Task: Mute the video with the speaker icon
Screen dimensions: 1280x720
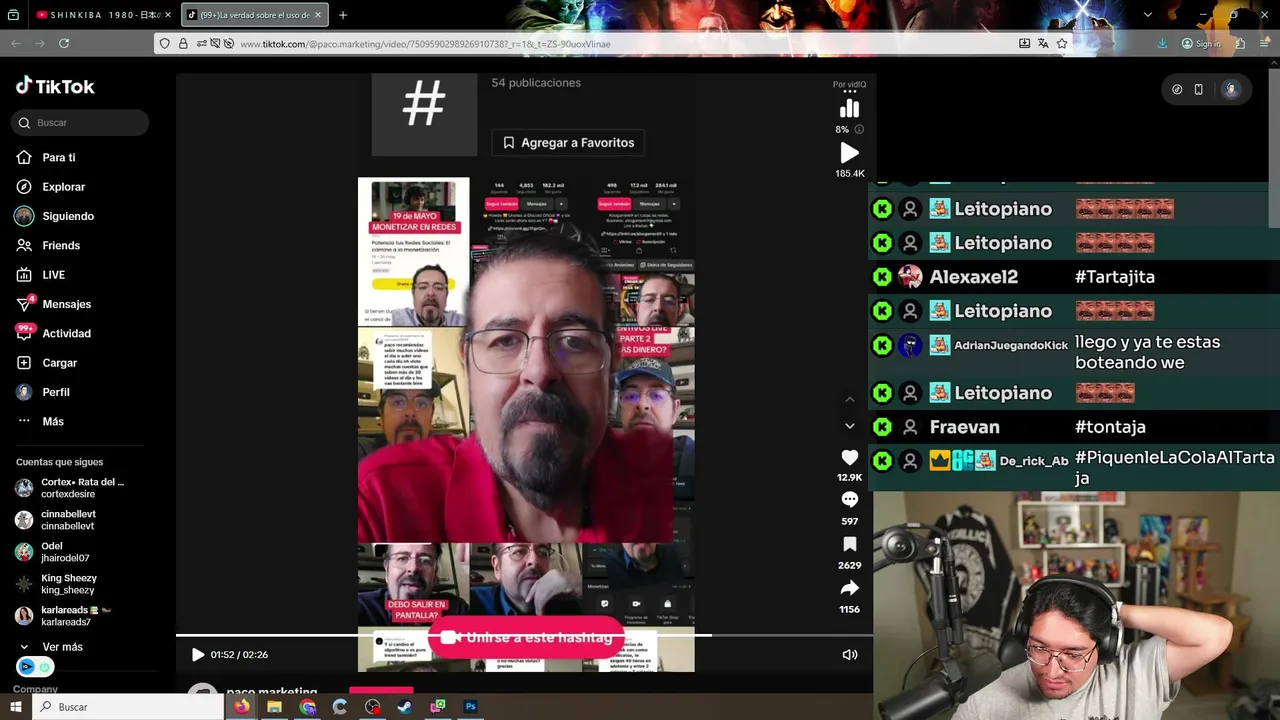Action: pos(849,655)
